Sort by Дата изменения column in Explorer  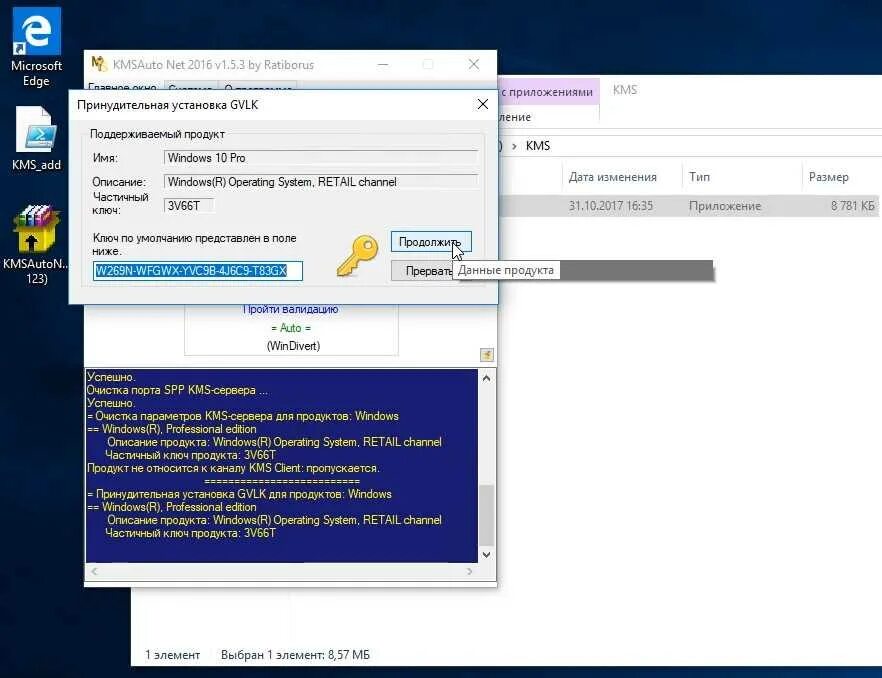pos(613,177)
